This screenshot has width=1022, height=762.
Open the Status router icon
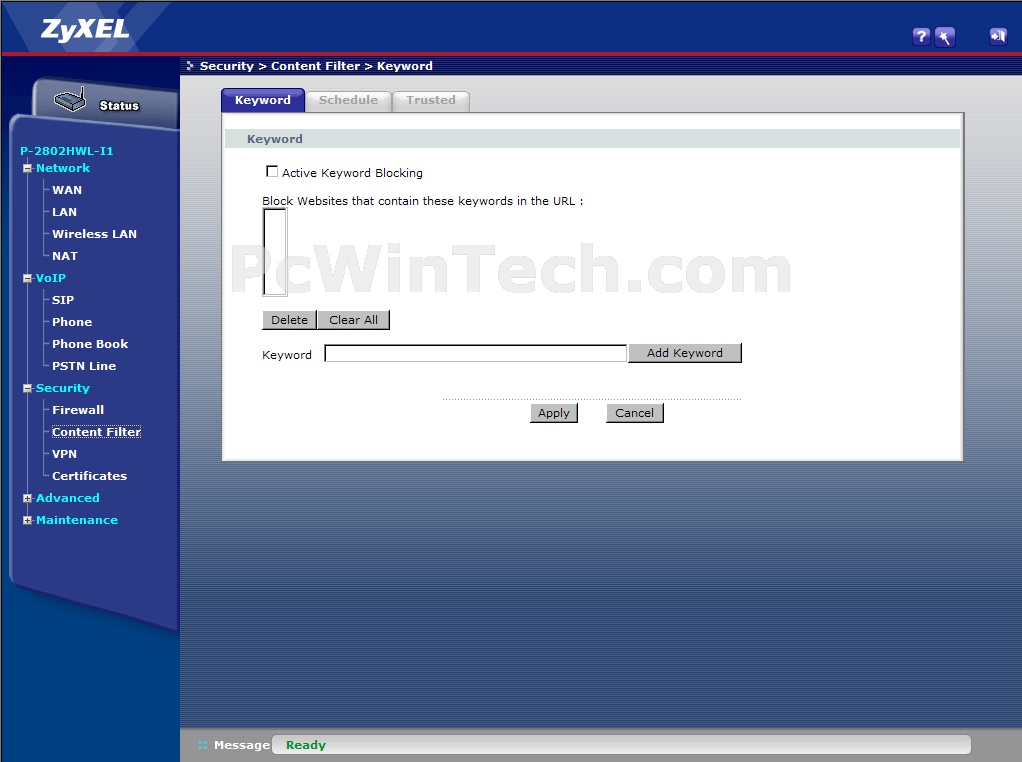(x=70, y=100)
